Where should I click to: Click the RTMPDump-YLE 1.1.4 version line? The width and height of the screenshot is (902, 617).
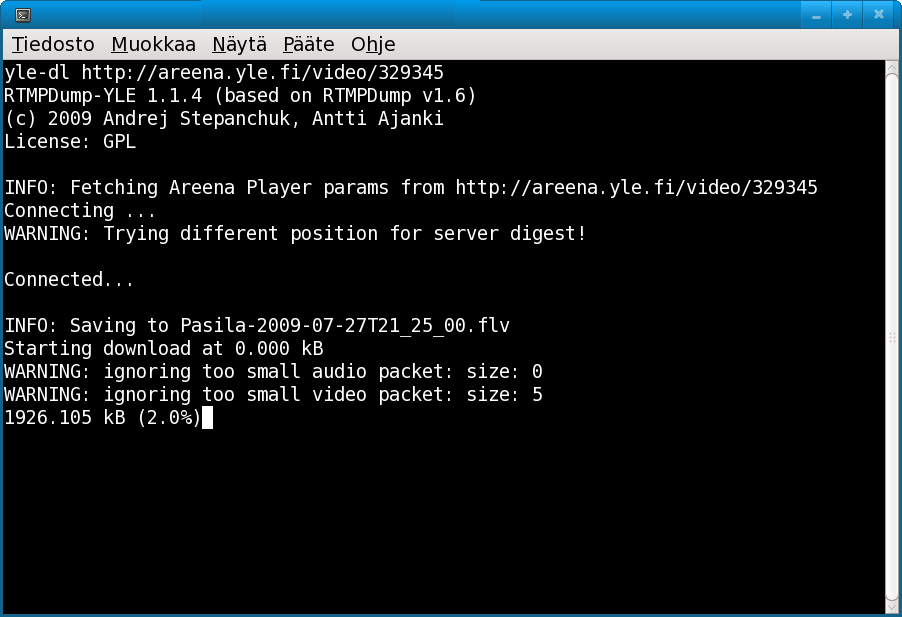pos(240,95)
